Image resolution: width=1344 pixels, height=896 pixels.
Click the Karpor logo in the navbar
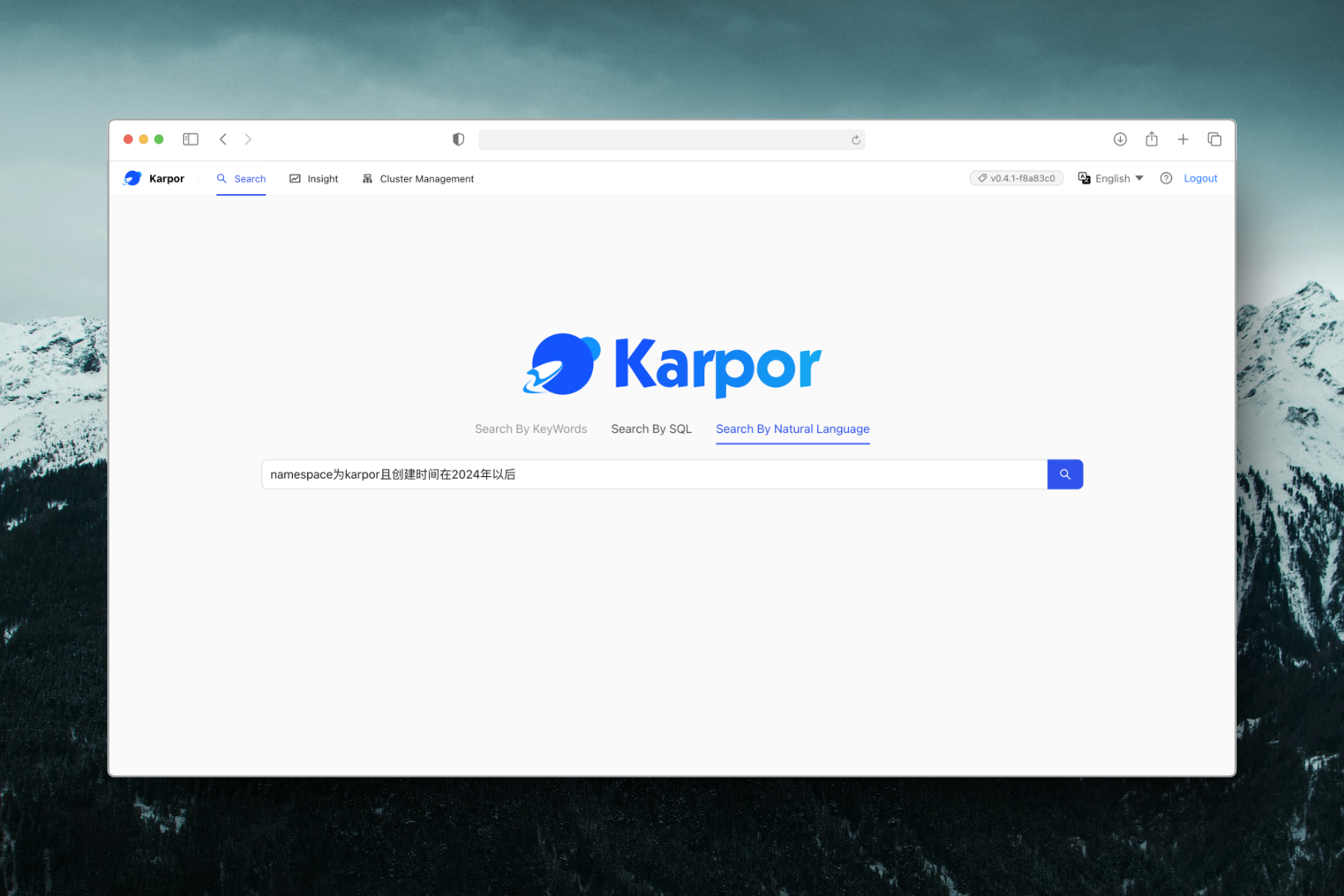pyautogui.click(x=154, y=178)
